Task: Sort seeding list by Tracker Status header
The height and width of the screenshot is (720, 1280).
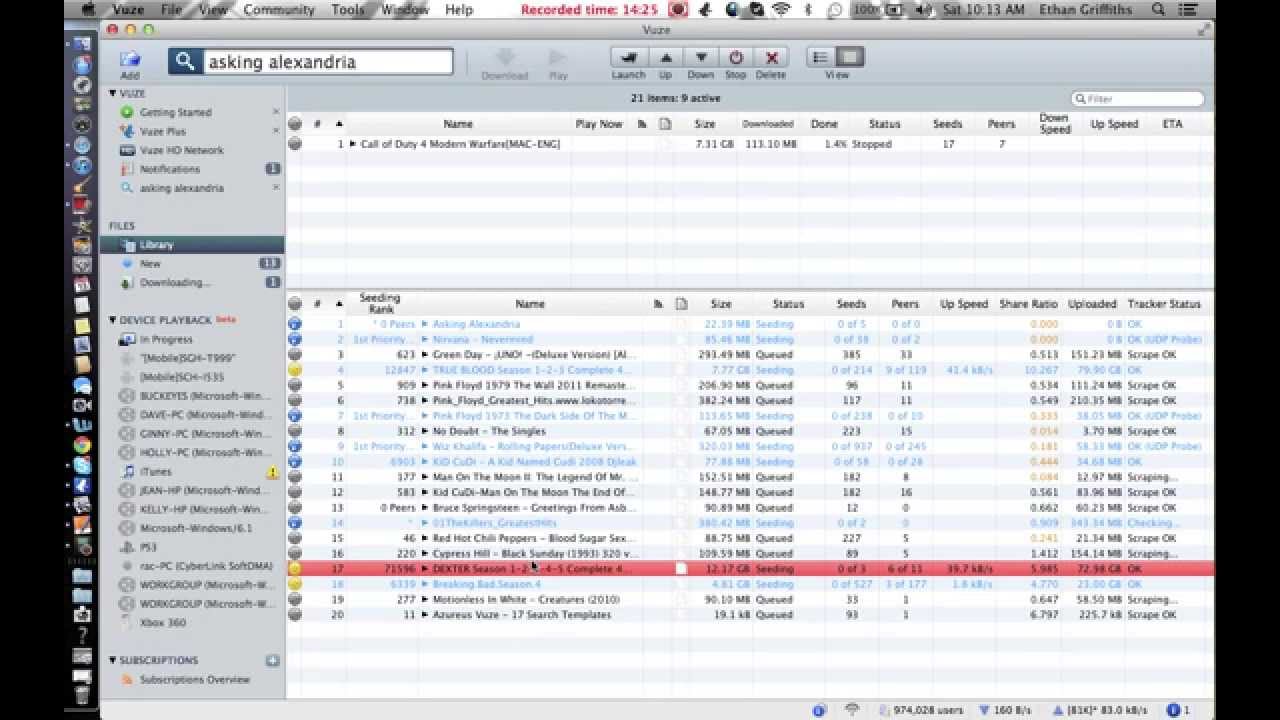Action: pyautogui.click(x=1164, y=304)
